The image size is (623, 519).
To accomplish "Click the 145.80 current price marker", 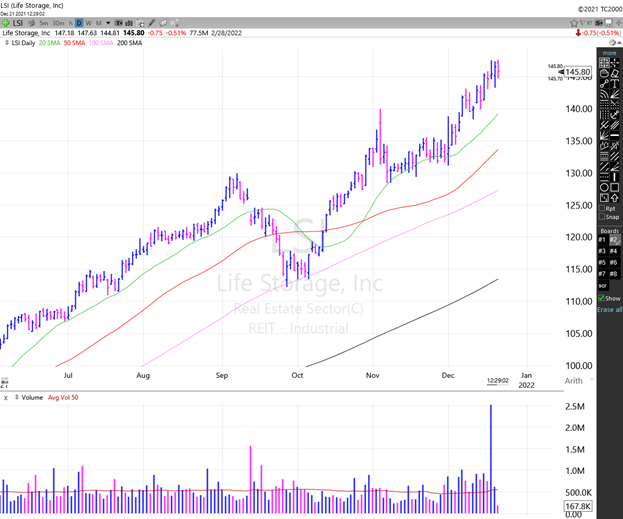I will coord(577,72).
